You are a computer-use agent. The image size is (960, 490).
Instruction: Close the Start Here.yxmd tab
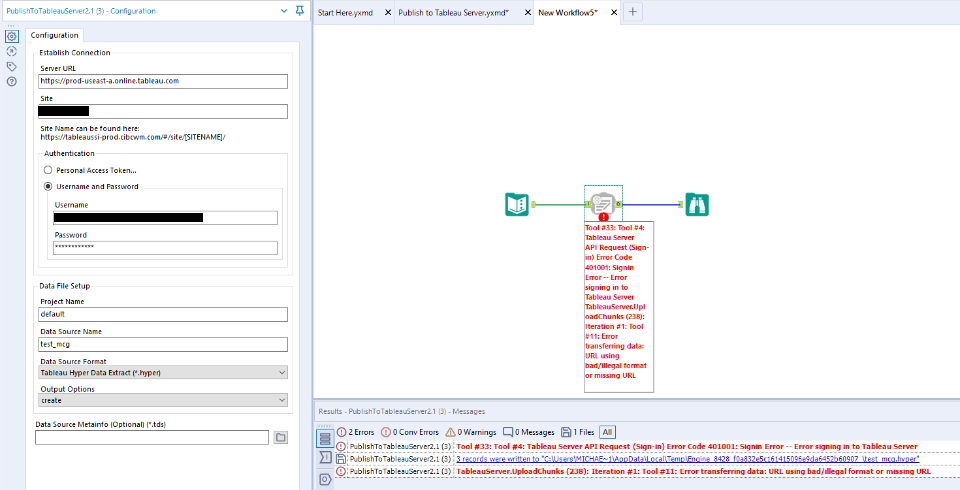click(388, 13)
